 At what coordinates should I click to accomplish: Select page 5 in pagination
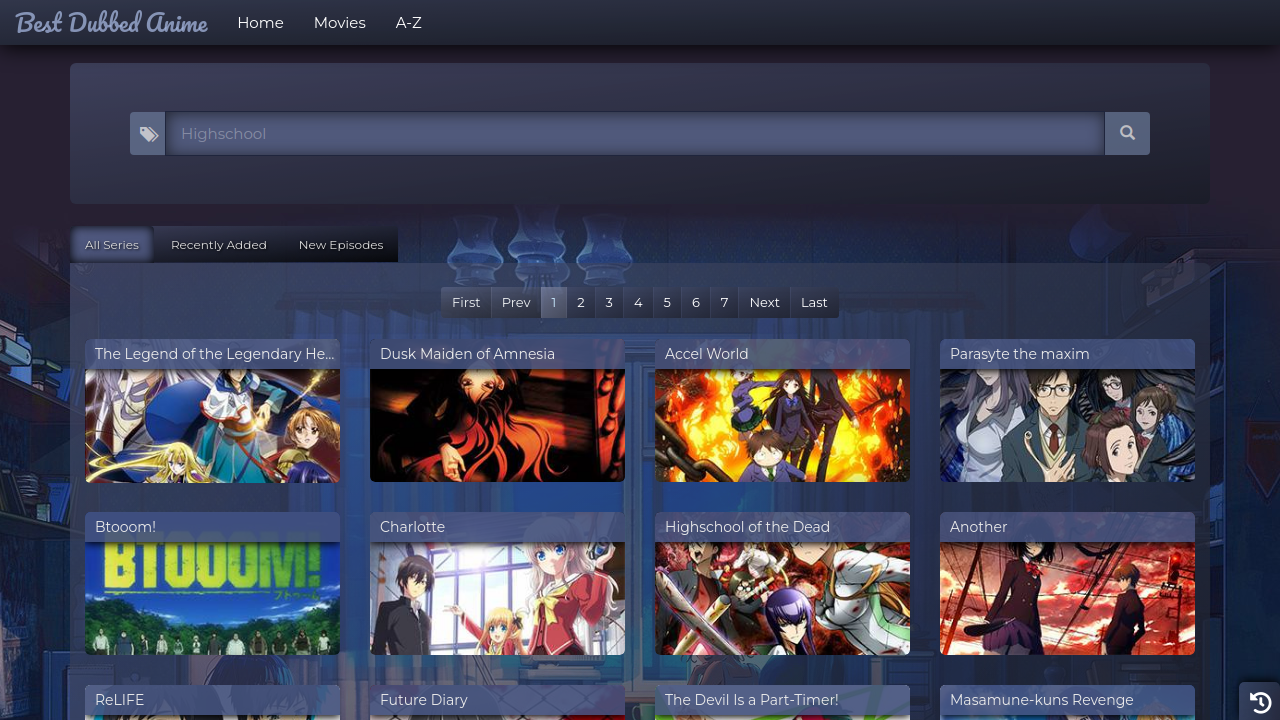[x=667, y=302]
